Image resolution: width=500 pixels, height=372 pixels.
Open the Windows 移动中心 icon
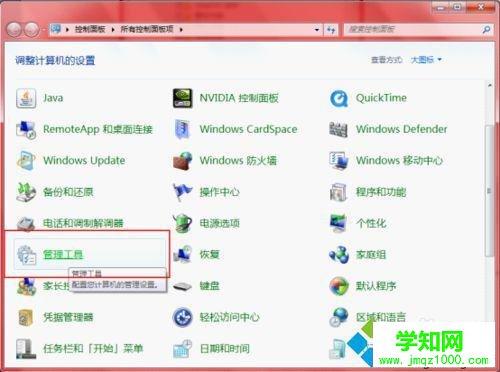tap(339, 161)
